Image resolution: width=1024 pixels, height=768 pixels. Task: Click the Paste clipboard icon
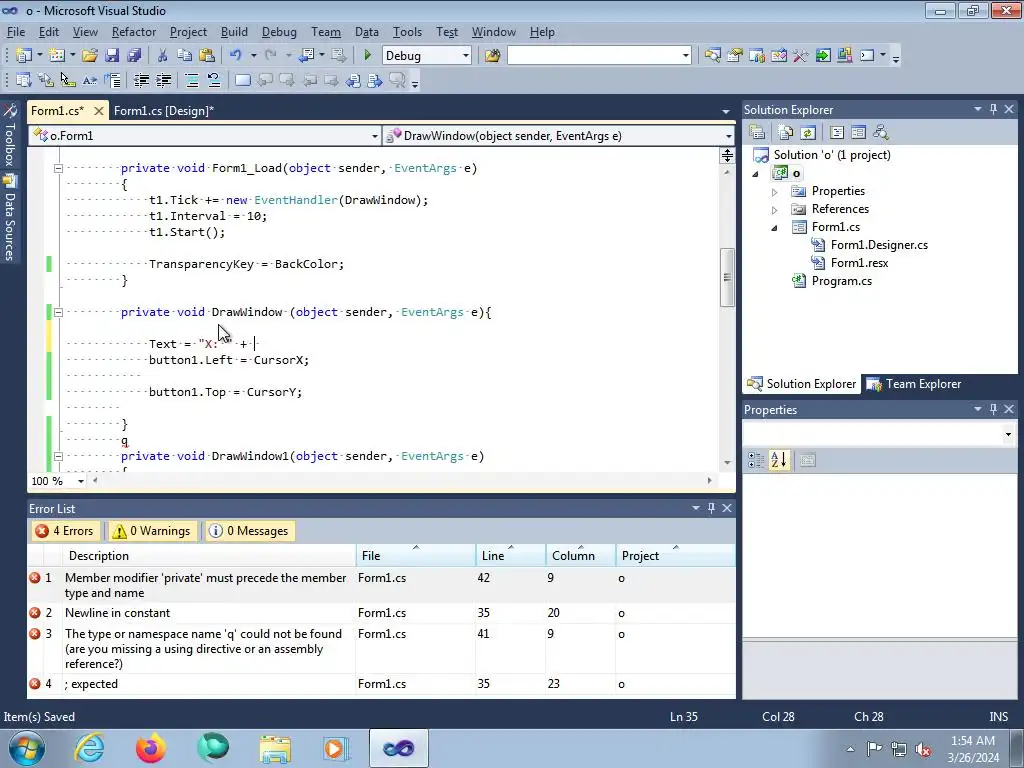click(x=207, y=56)
